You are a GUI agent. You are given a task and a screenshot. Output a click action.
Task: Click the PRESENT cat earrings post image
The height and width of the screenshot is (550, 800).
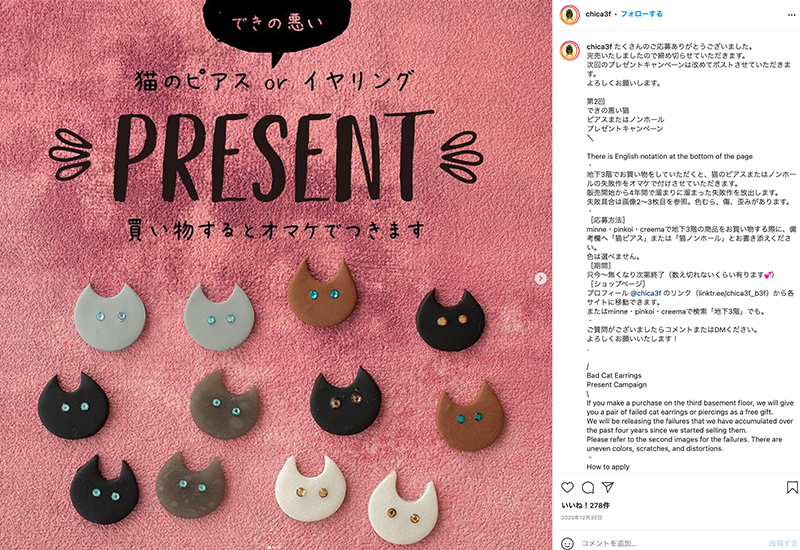point(276,275)
